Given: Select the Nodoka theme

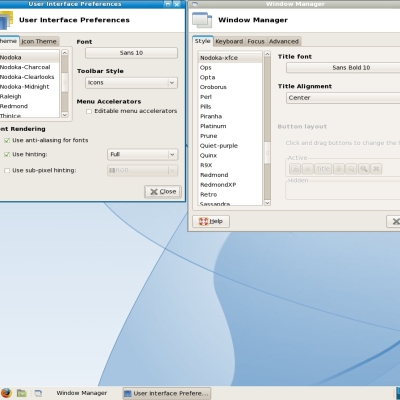Looking at the screenshot, I should [29, 57].
